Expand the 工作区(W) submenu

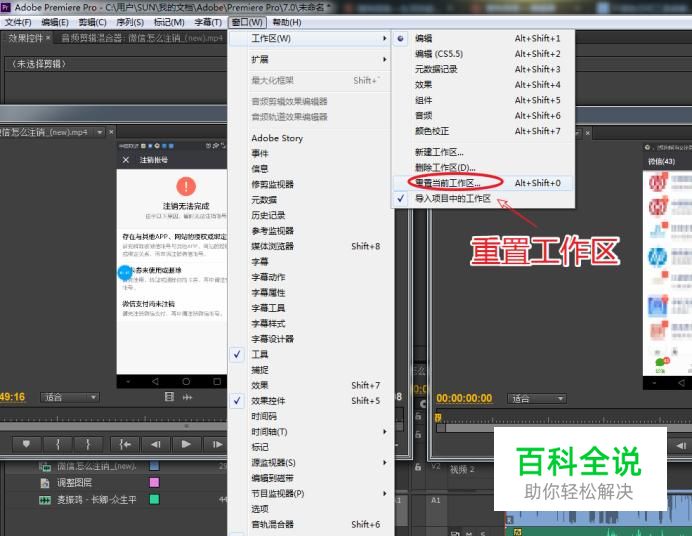pos(310,38)
